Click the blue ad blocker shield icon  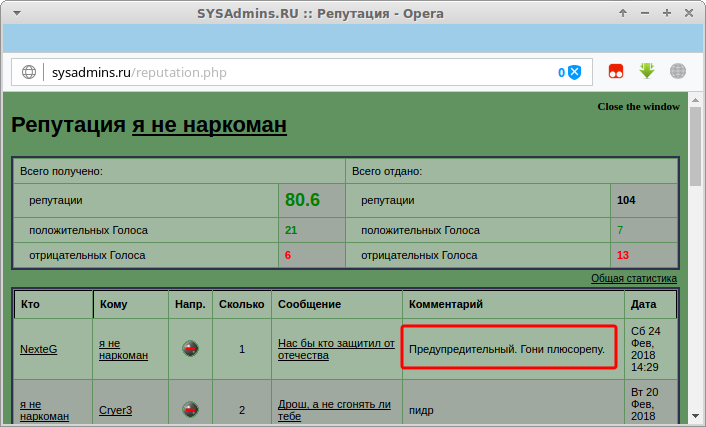pyautogui.click(x=574, y=72)
